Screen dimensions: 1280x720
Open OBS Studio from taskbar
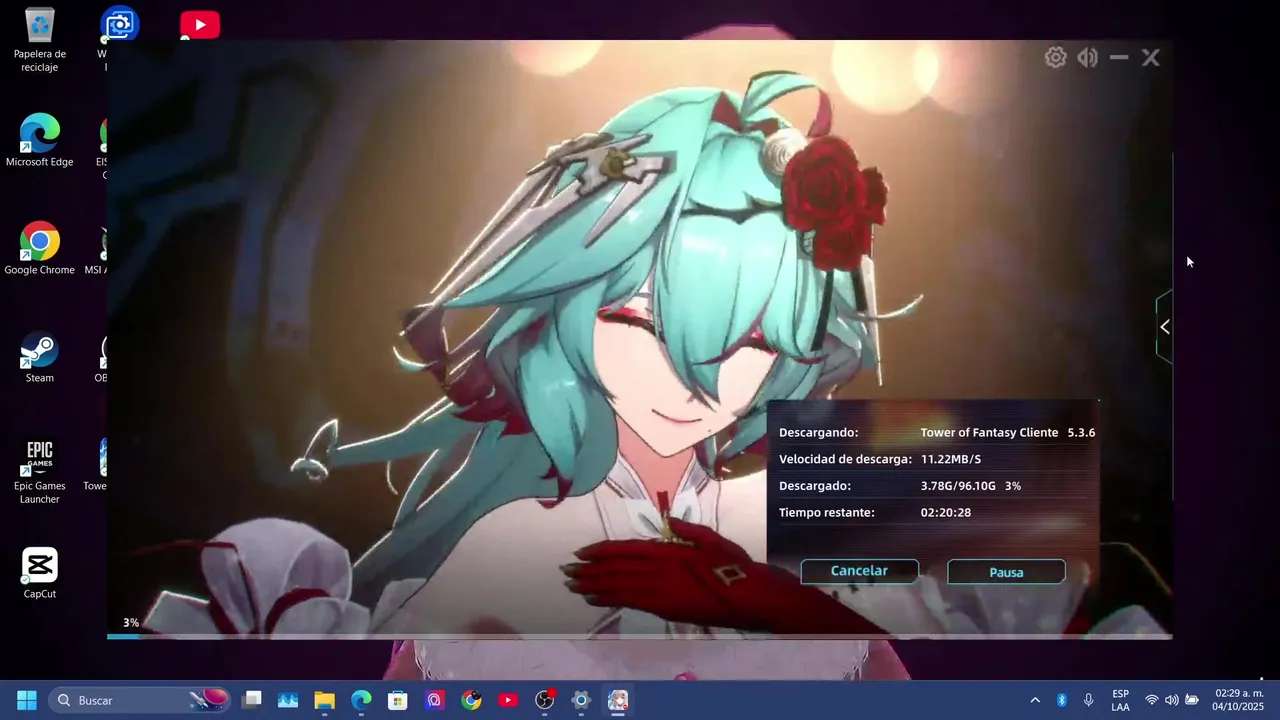click(x=545, y=700)
